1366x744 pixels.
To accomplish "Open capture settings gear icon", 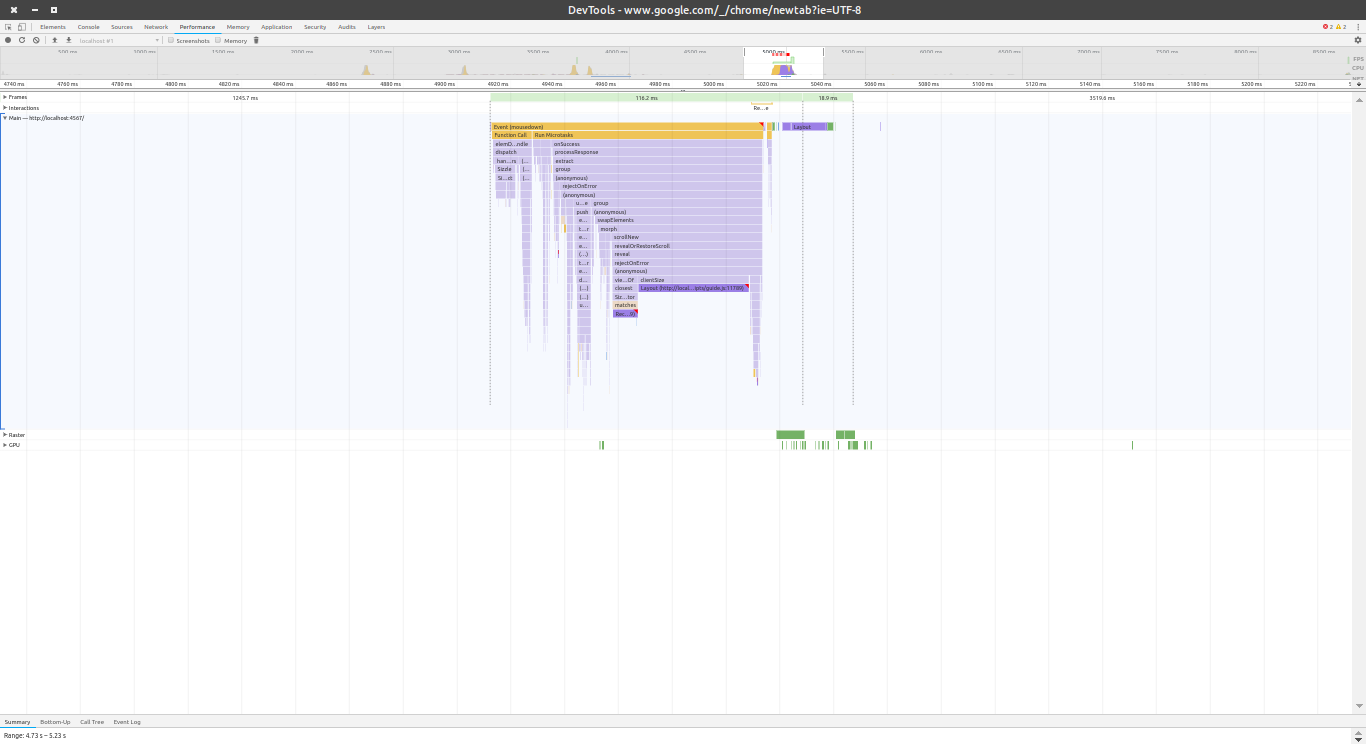I will coord(1357,40).
